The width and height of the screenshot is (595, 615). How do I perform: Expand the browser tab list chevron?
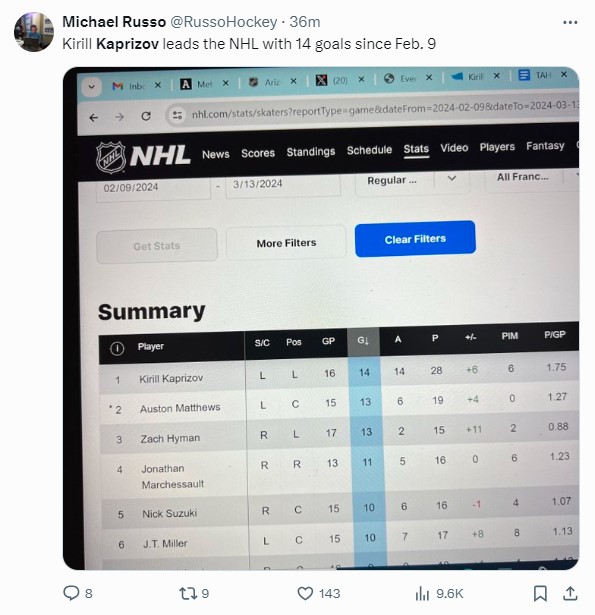[x=91, y=87]
